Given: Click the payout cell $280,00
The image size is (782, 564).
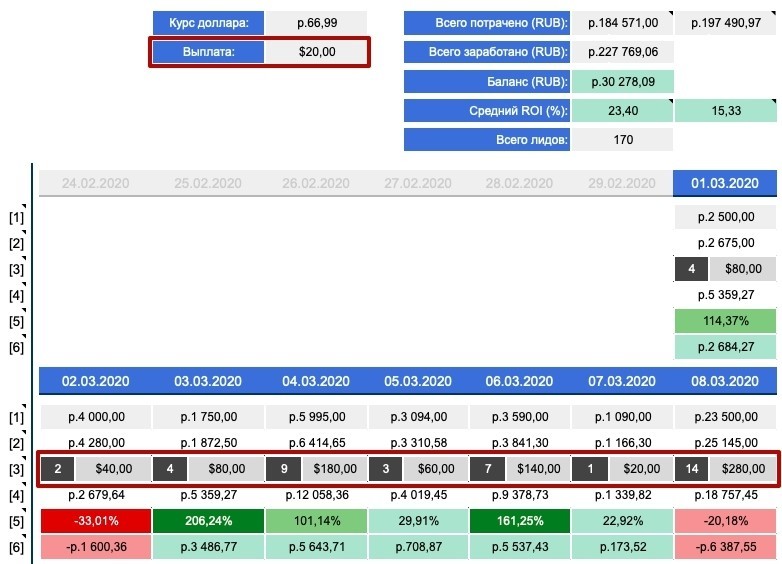Looking at the screenshot, I should click(x=743, y=469).
